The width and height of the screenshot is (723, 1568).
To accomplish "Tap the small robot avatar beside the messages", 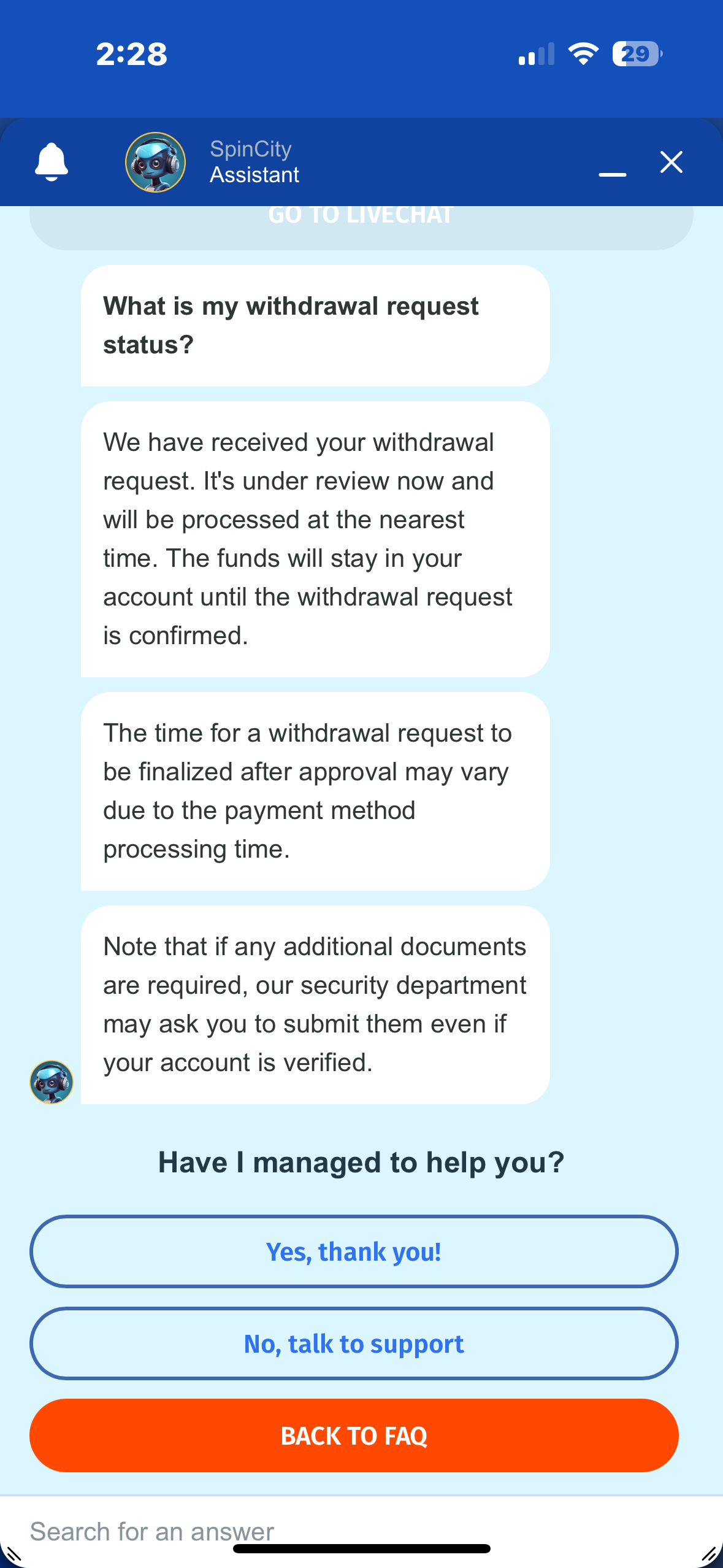I will tap(52, 1082).
